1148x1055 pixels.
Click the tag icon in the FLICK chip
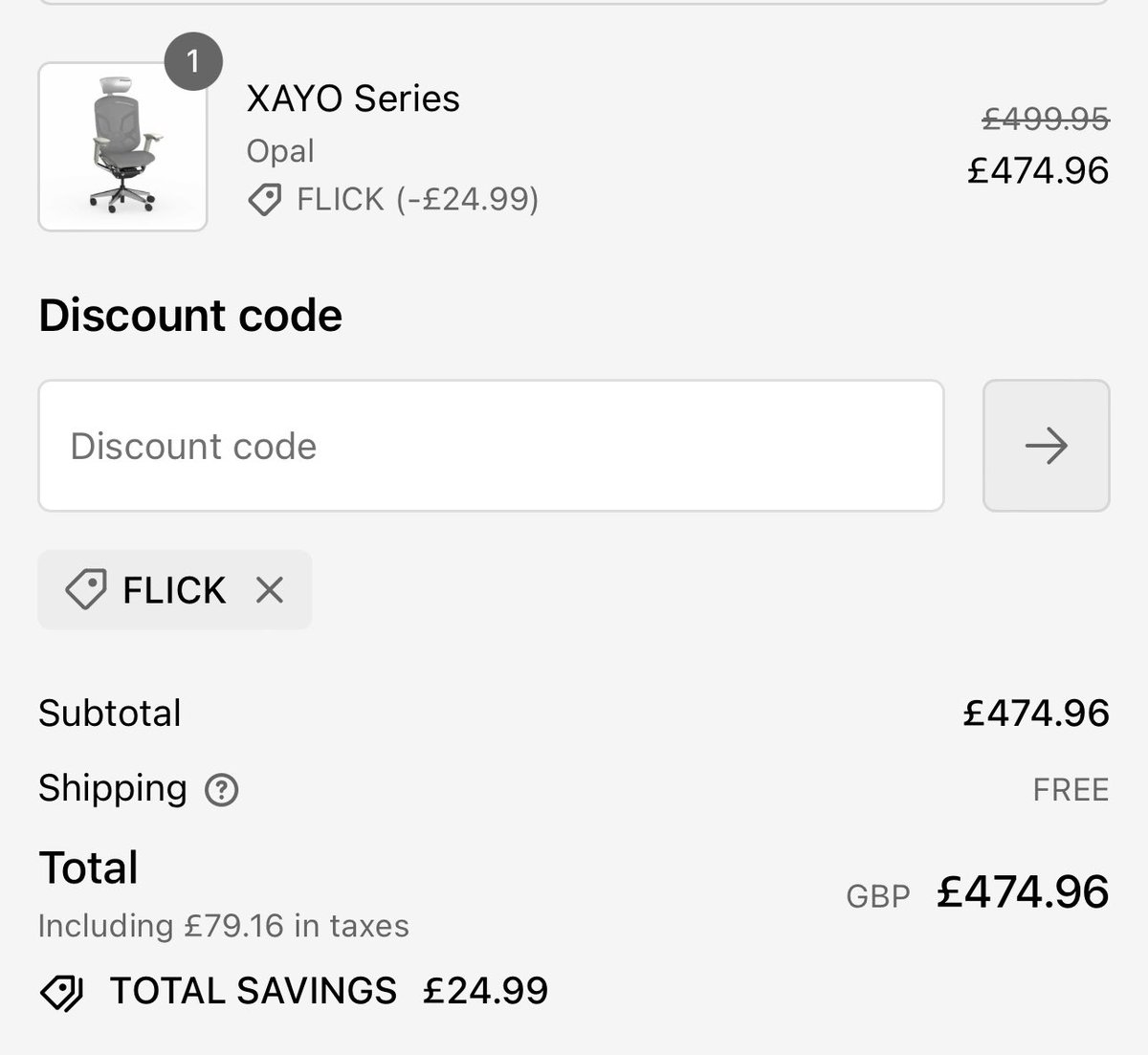tap(85, 590)
